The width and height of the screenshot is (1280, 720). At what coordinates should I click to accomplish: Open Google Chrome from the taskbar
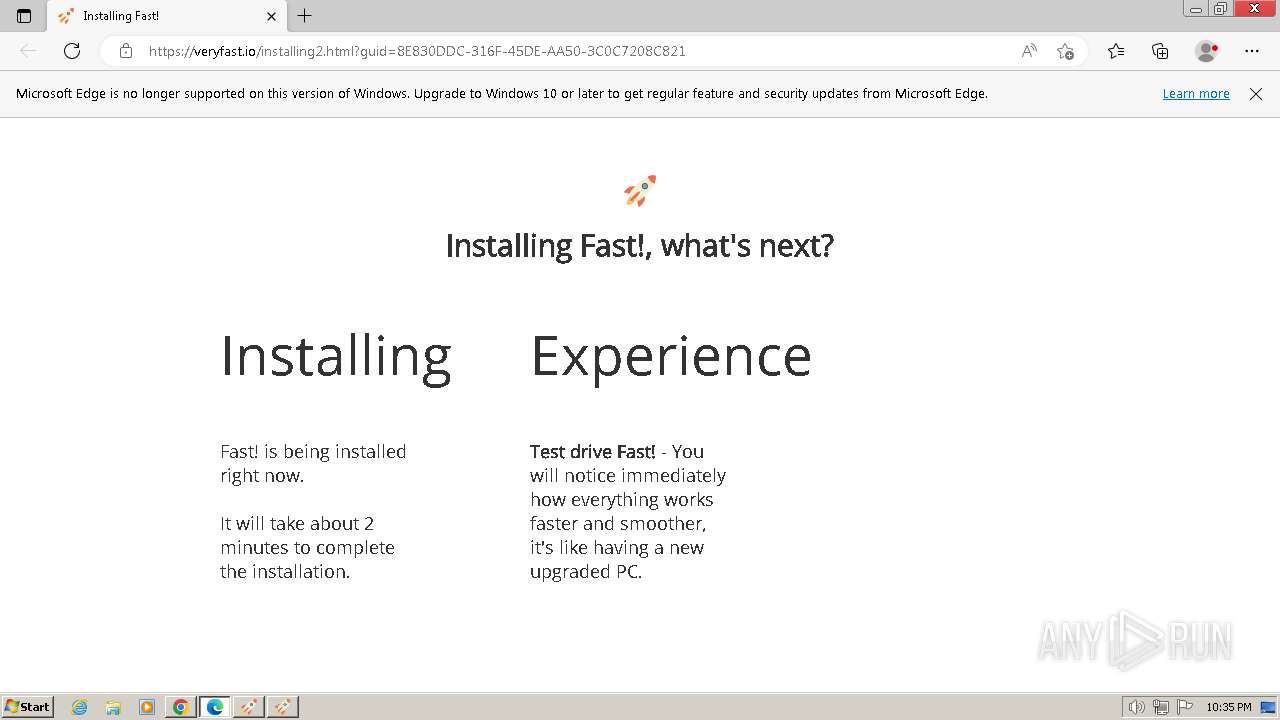click(x=181, y=707)
